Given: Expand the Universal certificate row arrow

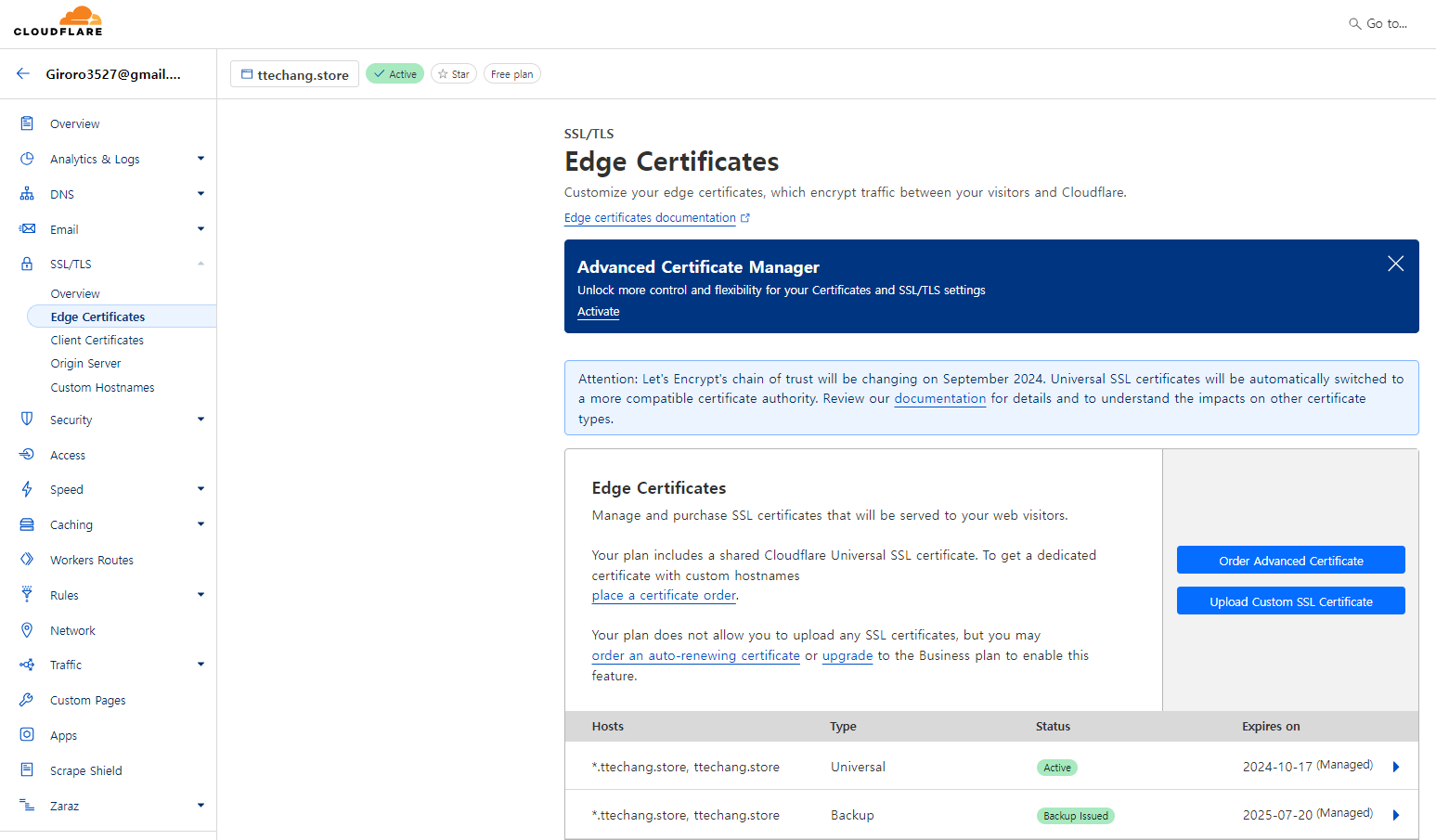Looking at the screenshot, I should 1396,767.
